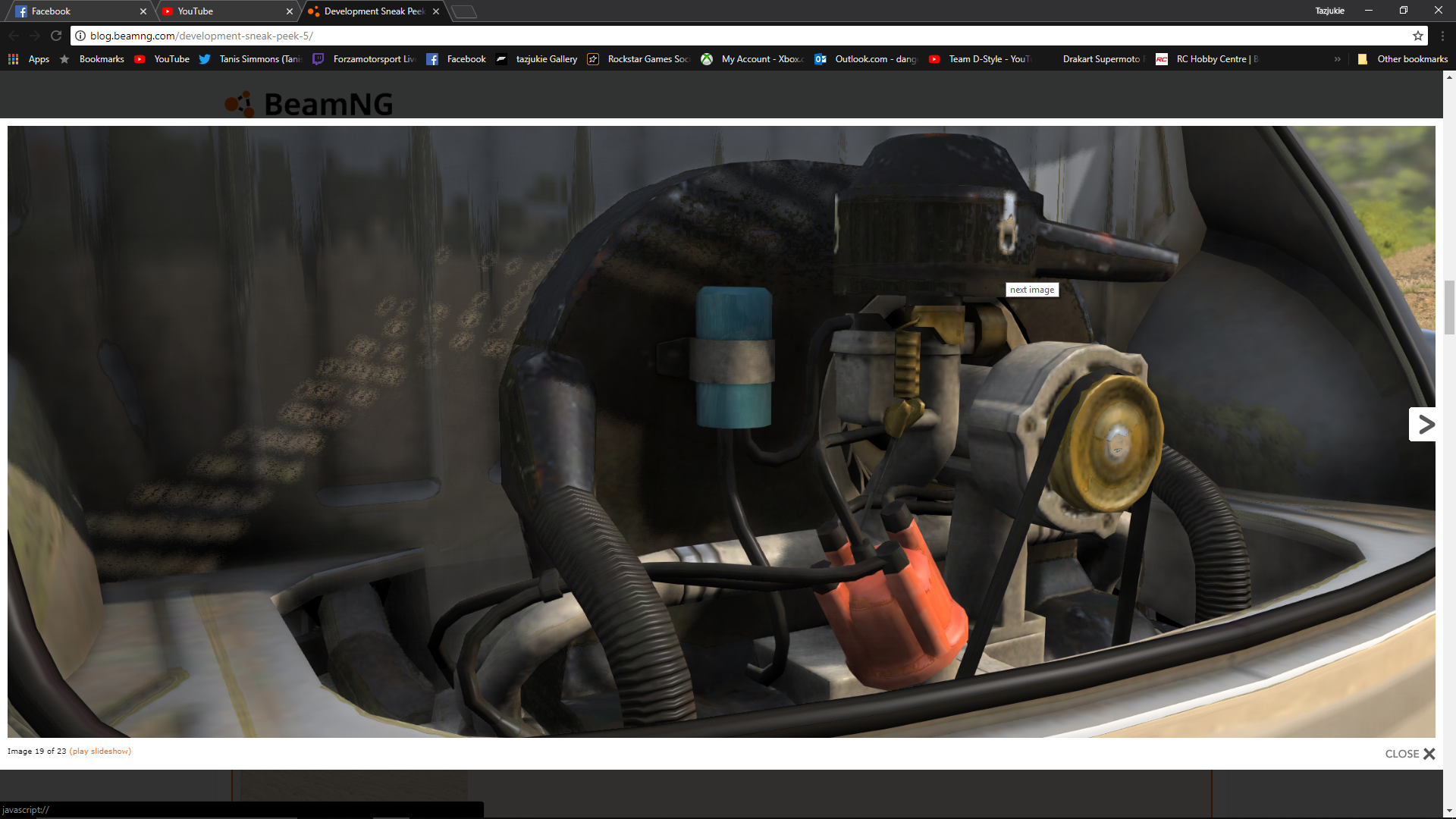Expand the hidden bookmarks chevron

pyautogui.click(x=1337, y=59)
